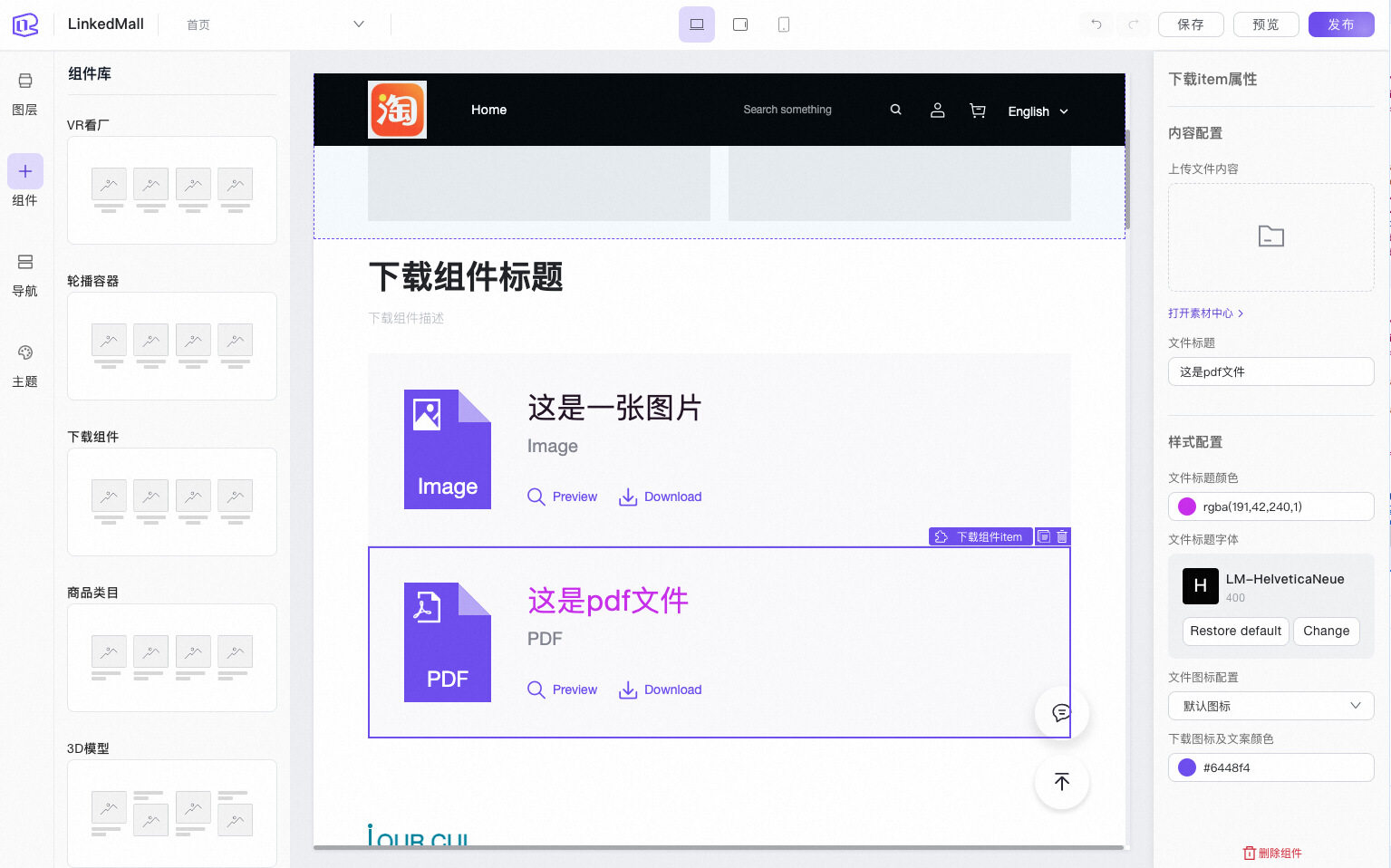This screenshot has width=1391, height=868.
Task: Click the shopping cart icon in header
Action: point(977,111)
